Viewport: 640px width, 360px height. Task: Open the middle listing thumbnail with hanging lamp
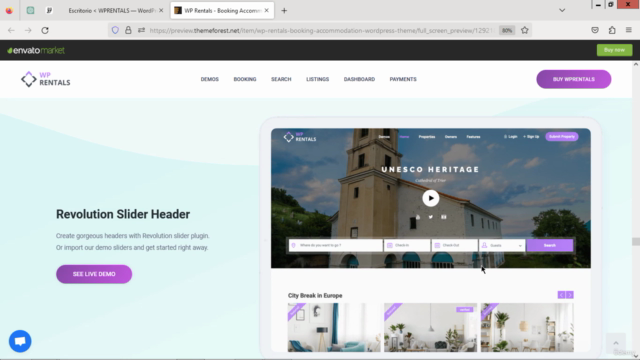point(430,327)
